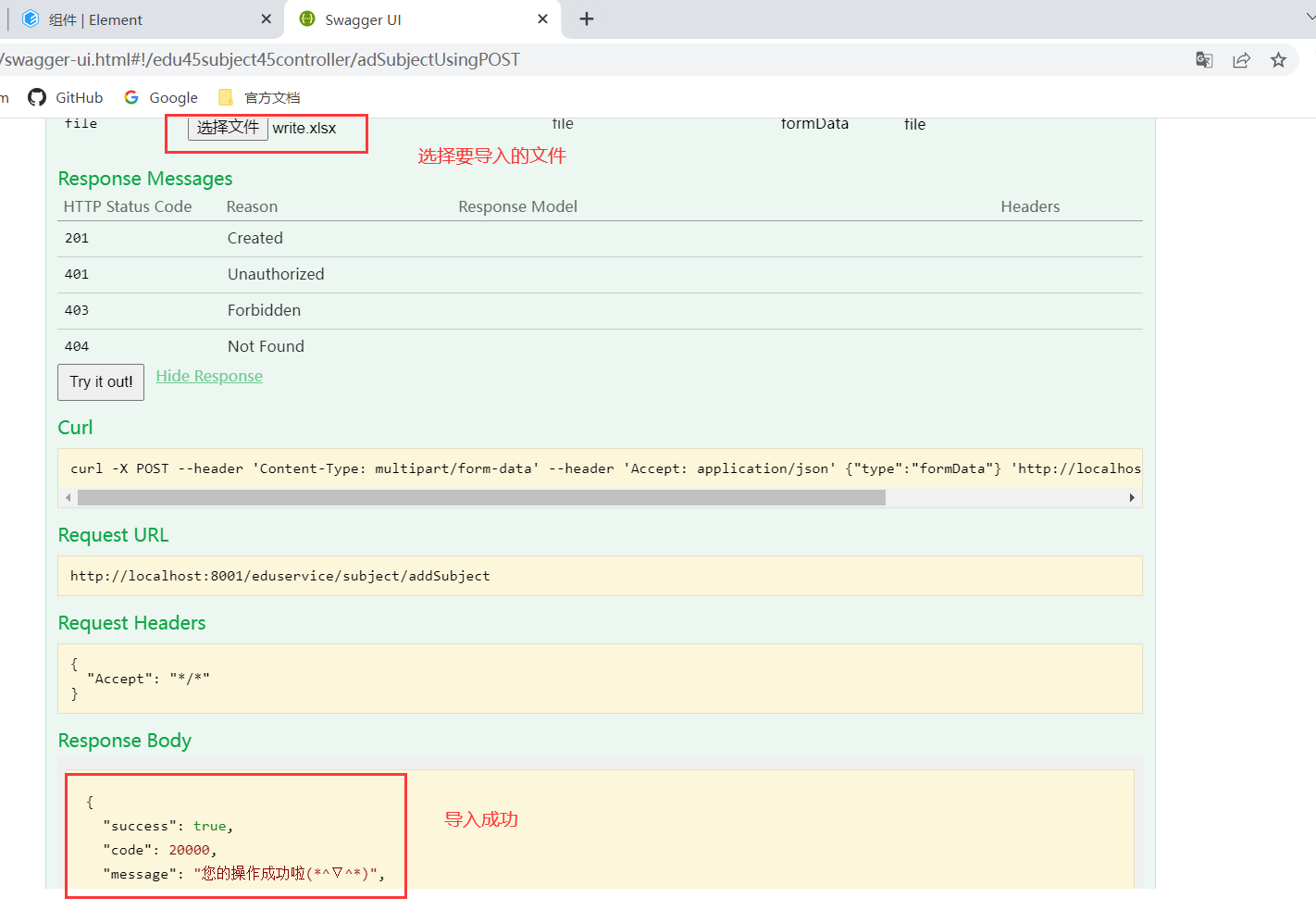
Task: Click the Response Messages heading
Action: click(x=145, y=179)
